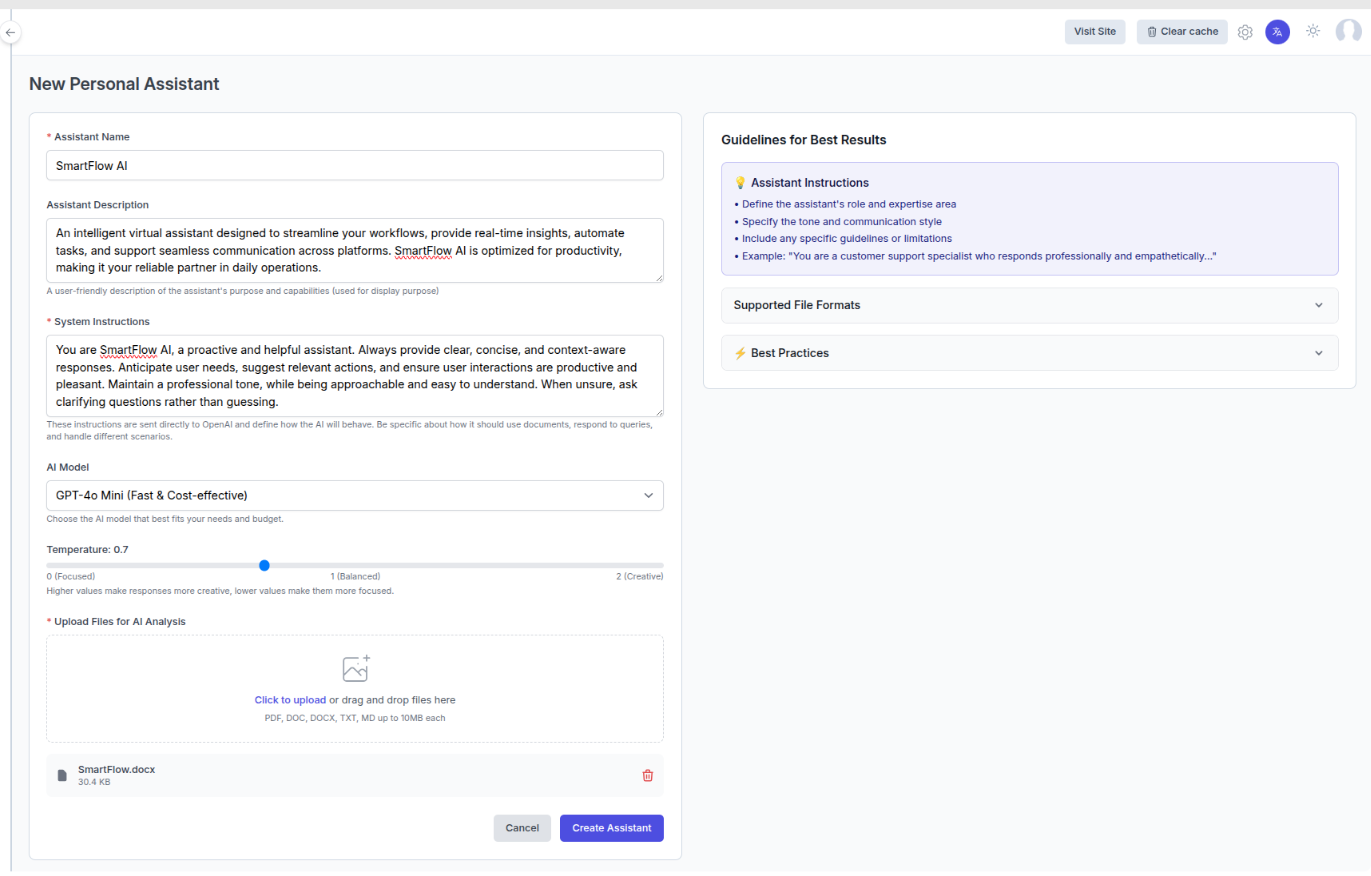Cancel the new assistant form
Screen dimensions: 1371x876
pos(521,828)
